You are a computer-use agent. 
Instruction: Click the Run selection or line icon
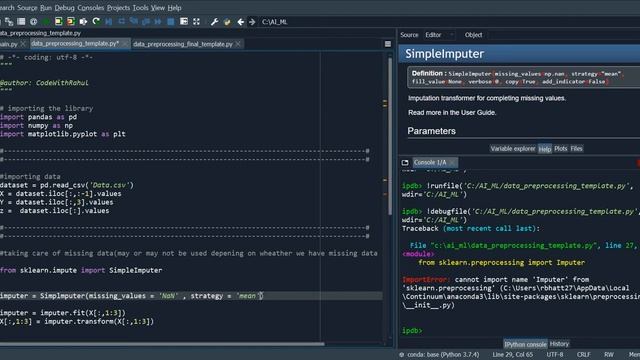coord(83,22)
